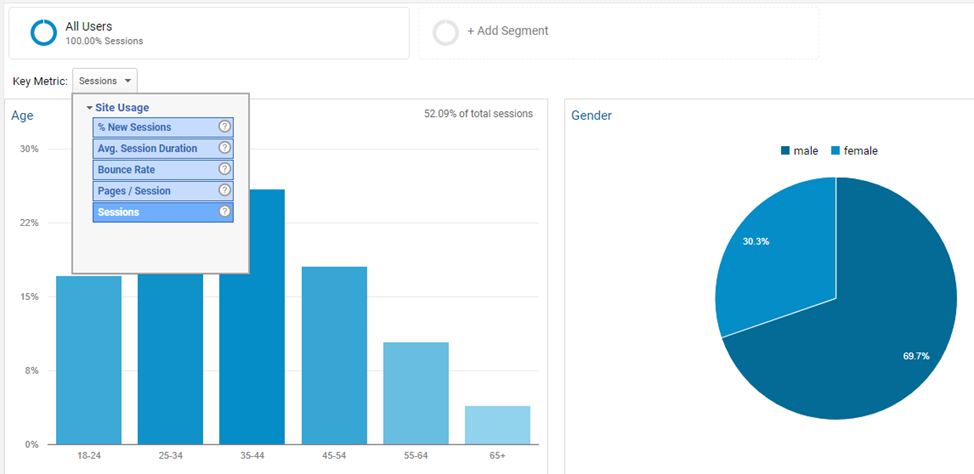Viewport: 974px width, 474px height.
Task: Click help icon beside Avg. Session Duration
Action: [x=225, y=148]
